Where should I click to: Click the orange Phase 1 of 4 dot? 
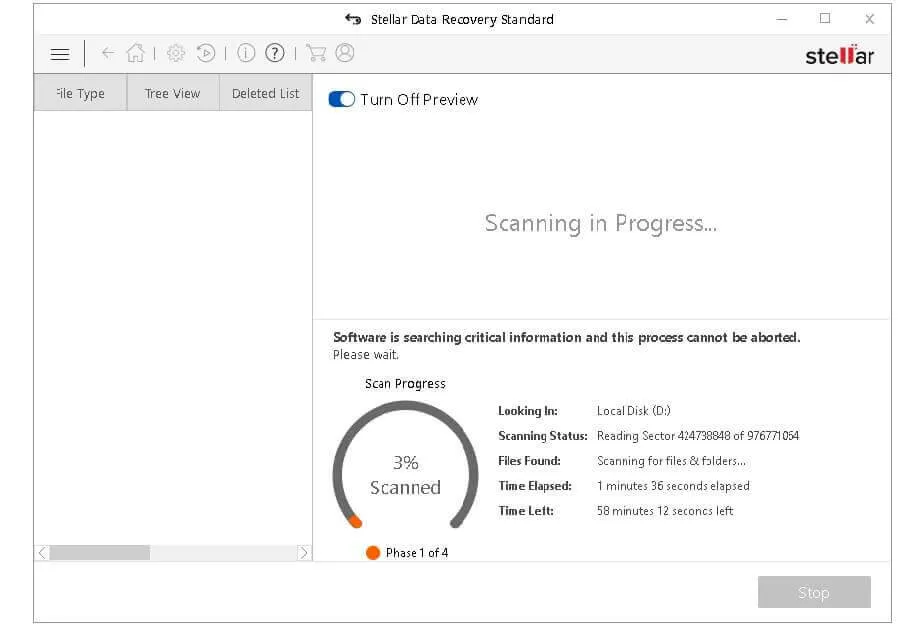tap(373, 553)
